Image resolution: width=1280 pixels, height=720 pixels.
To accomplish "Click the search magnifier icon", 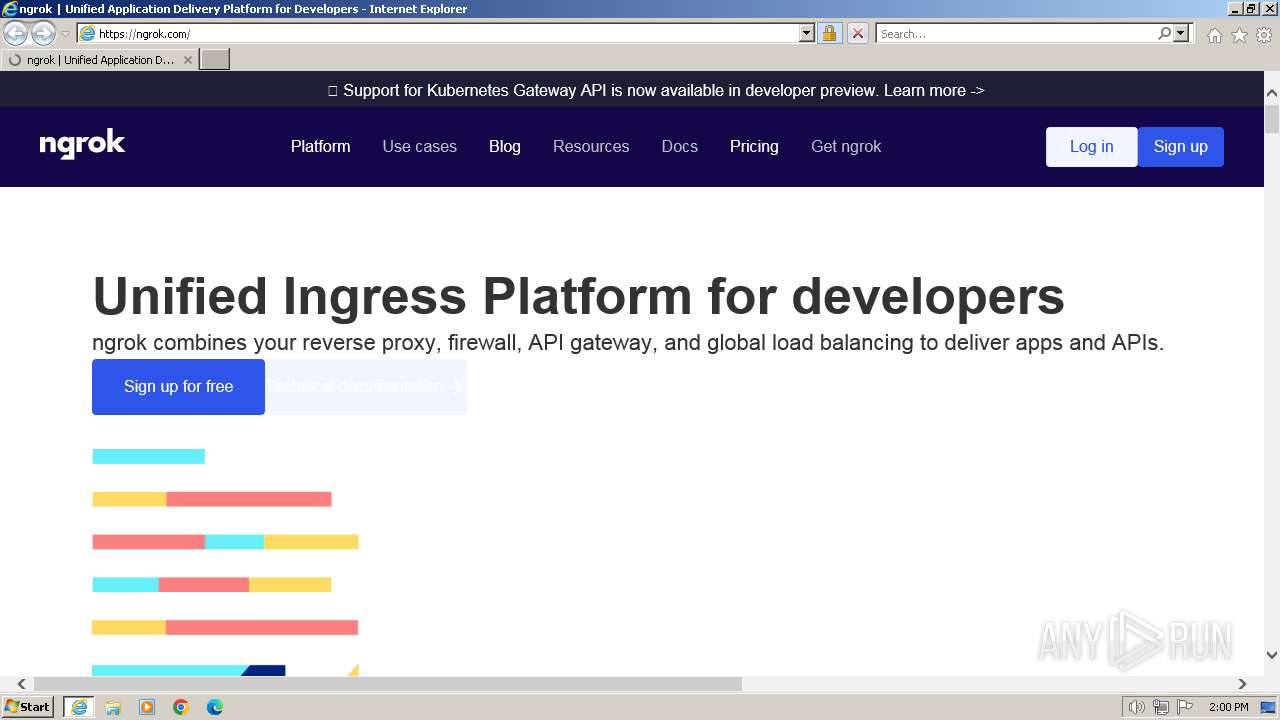I will 1164,33.
